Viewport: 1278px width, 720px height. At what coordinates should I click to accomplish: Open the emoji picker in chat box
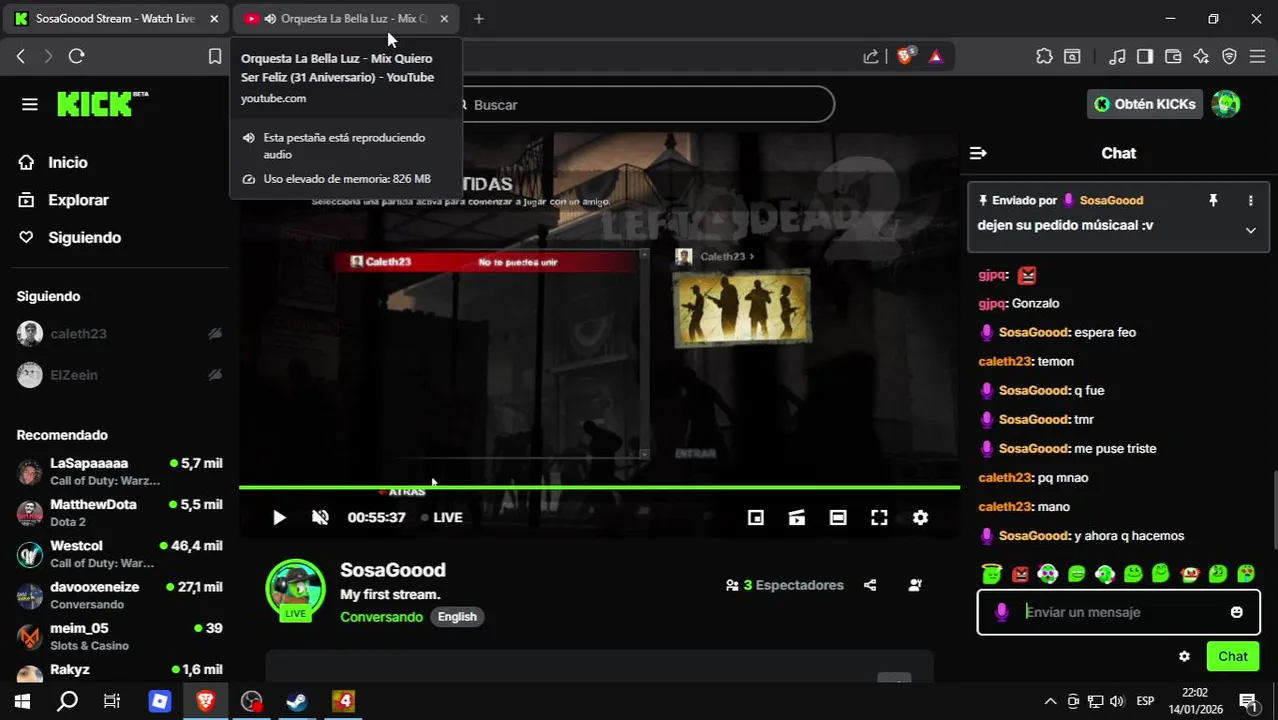coord(1237,612)
